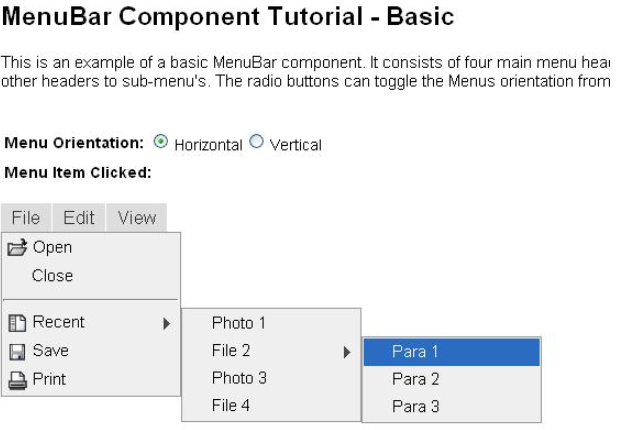Click the Print printer icon
The height and width of the screenshot is (430, 617).
[x=17, y=379]
